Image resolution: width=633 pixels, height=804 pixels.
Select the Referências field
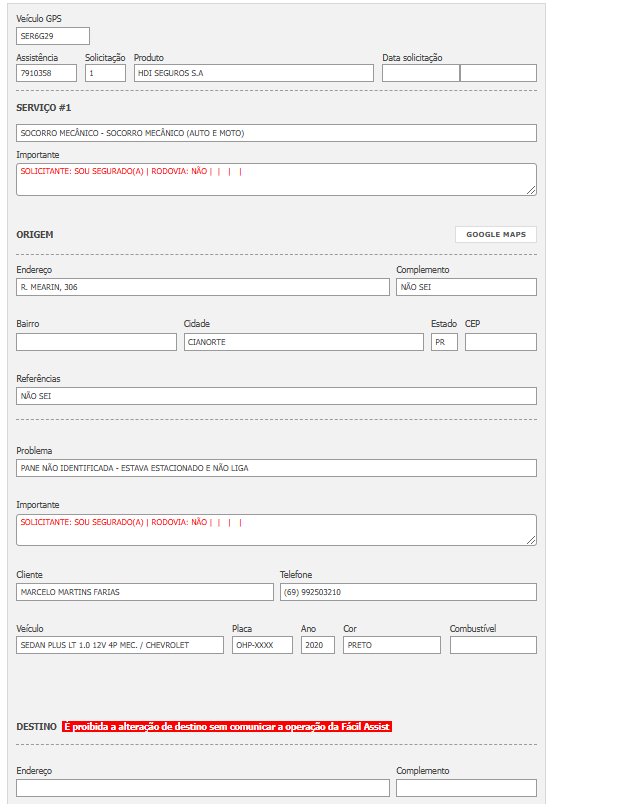(x=276, y=396)
